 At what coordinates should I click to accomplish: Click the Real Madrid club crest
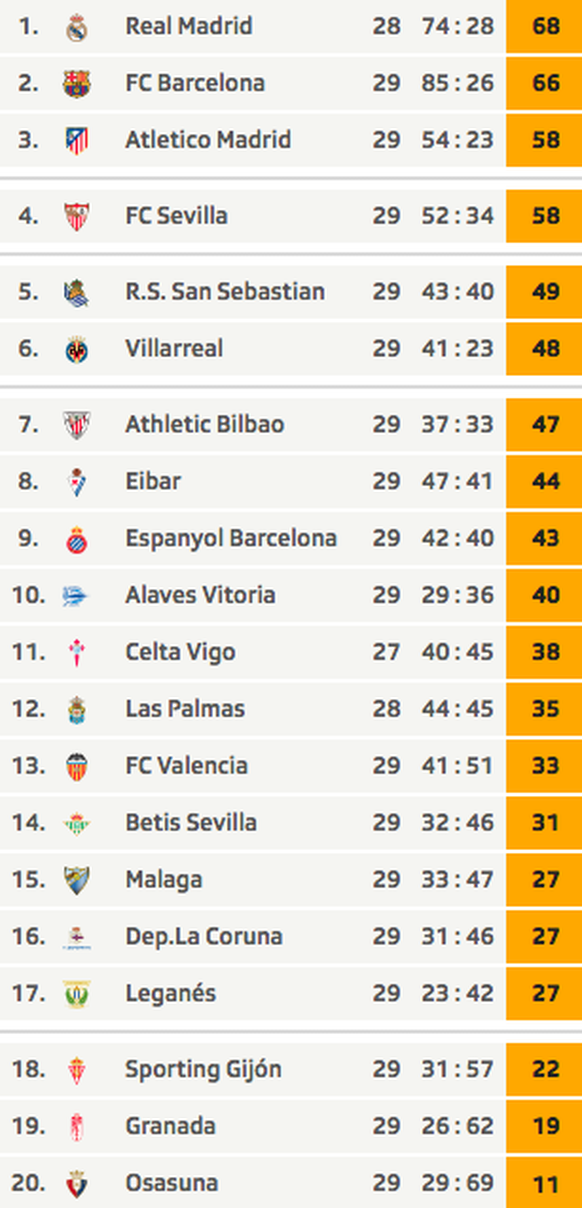[77, 27]
